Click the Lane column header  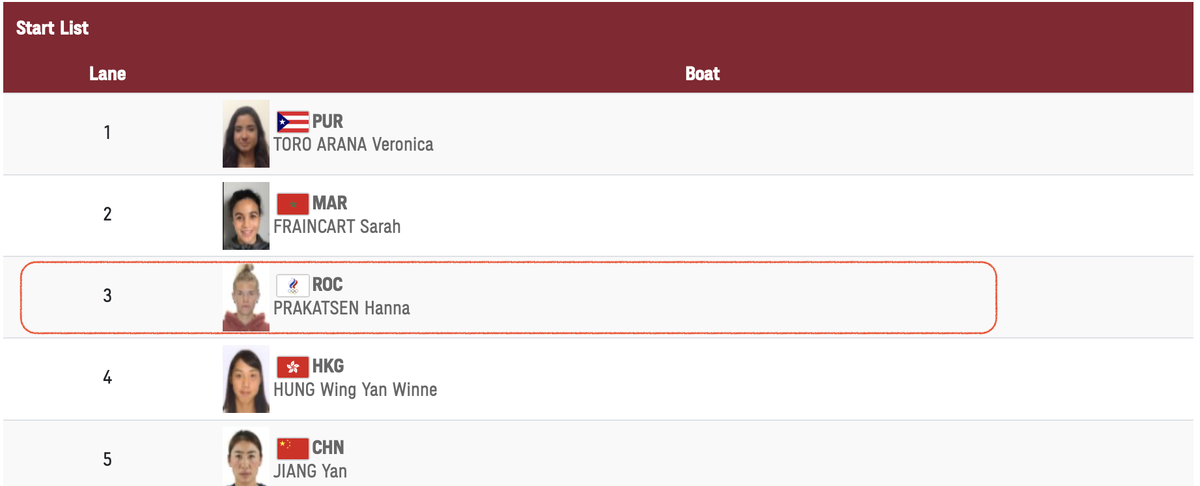coord(107,74)
